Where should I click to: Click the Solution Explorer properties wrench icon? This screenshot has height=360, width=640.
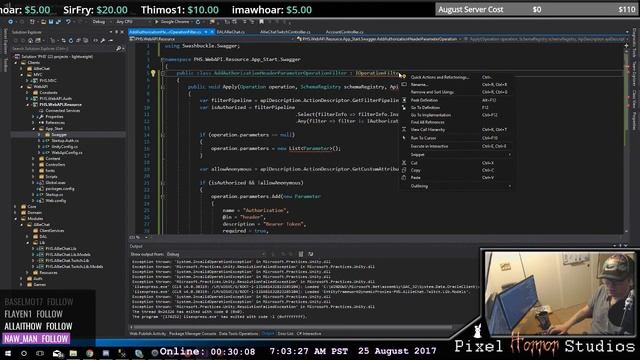(x=103, y=40)
